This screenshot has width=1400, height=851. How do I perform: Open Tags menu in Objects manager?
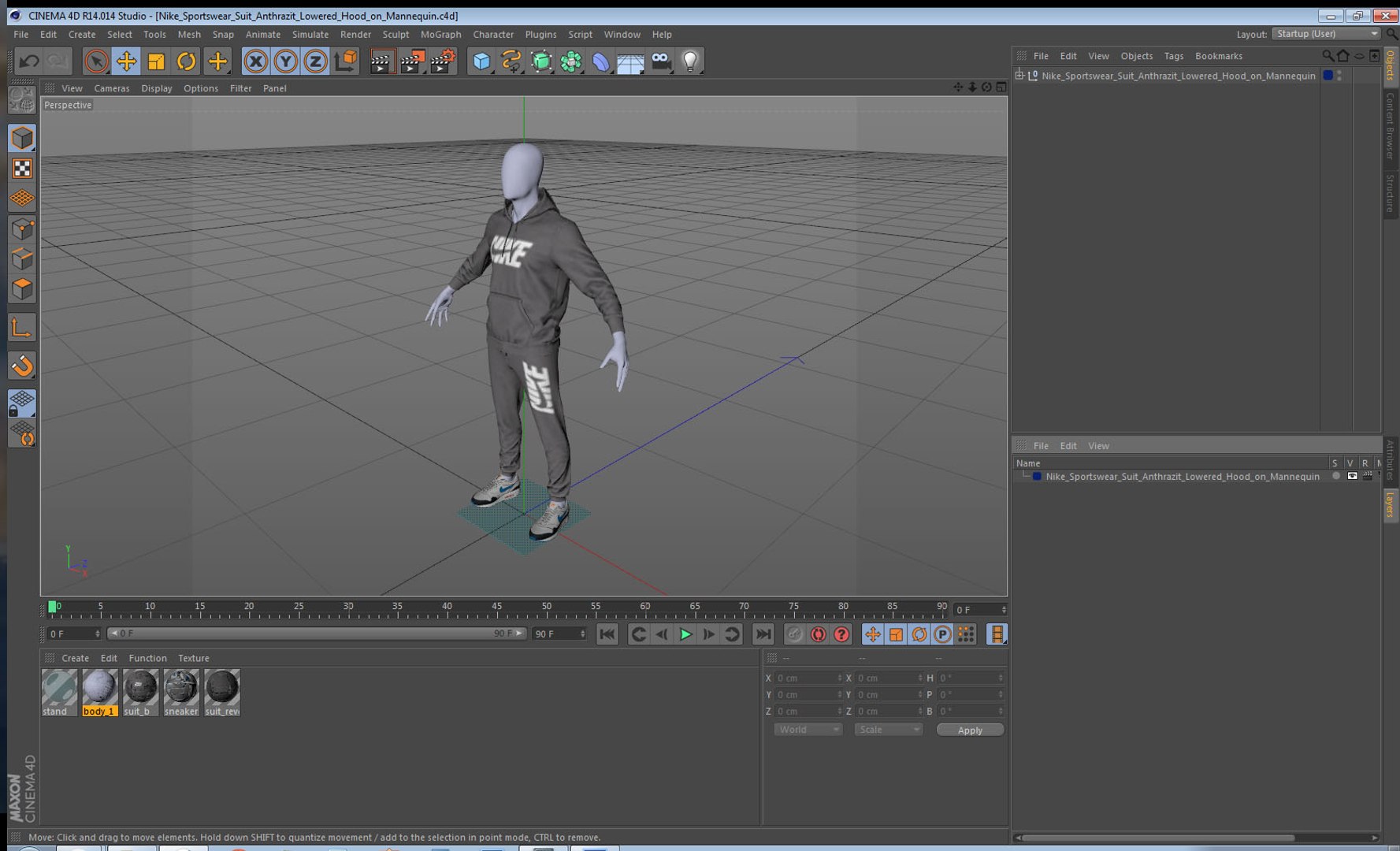point(1174,56)
